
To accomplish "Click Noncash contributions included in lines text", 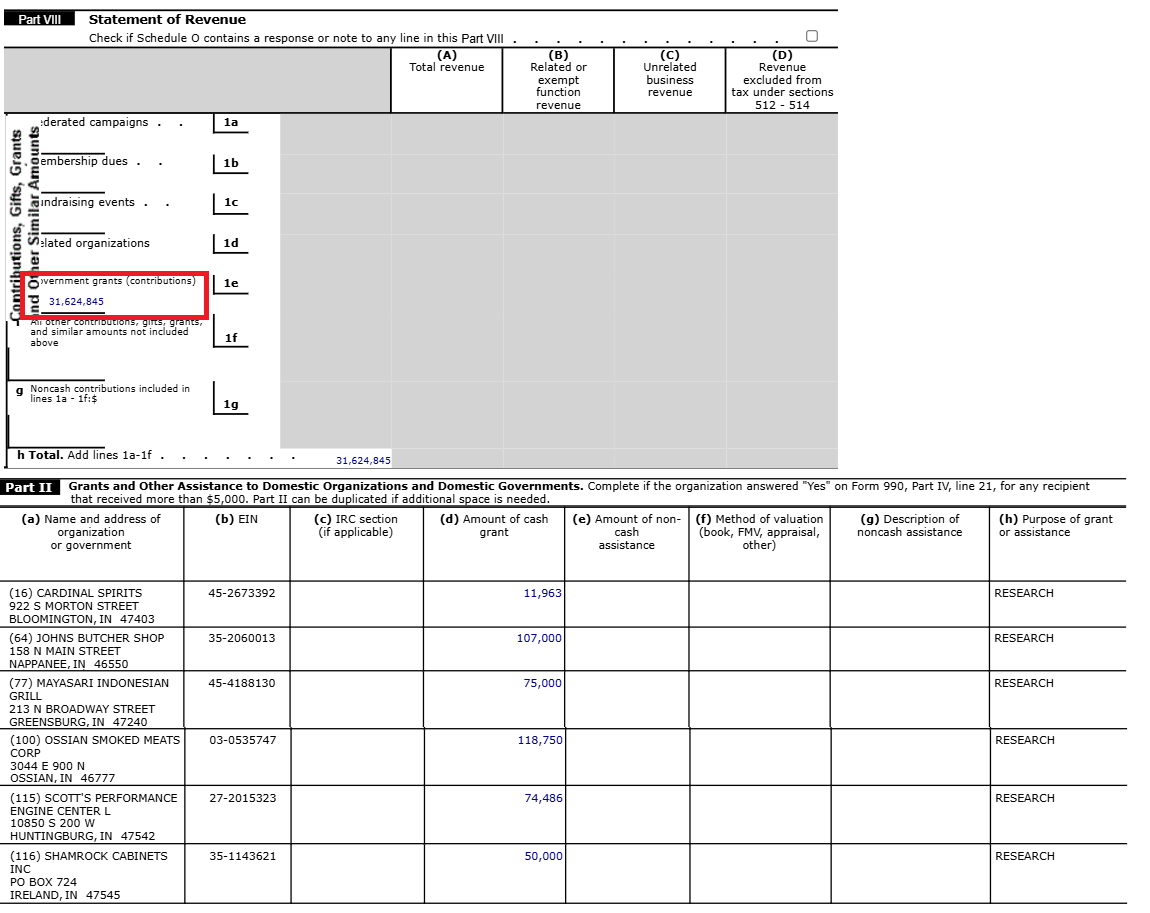I will (x=110, y=394).
